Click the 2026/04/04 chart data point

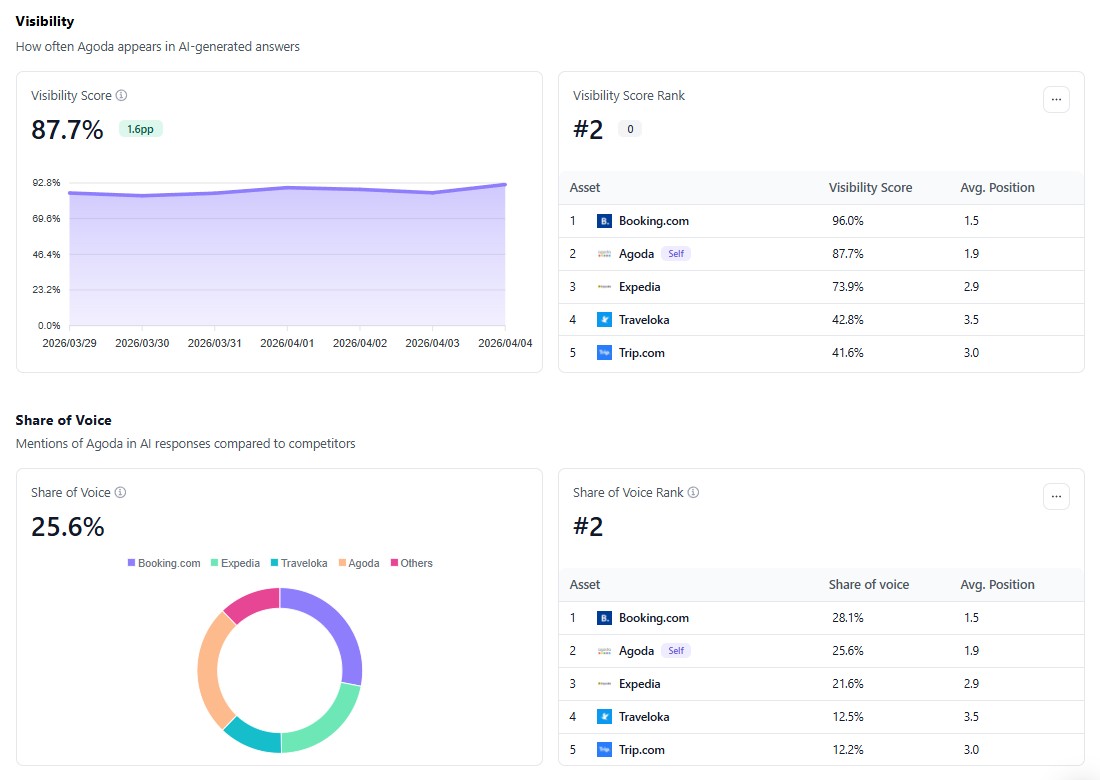click(x=505, y=184)
